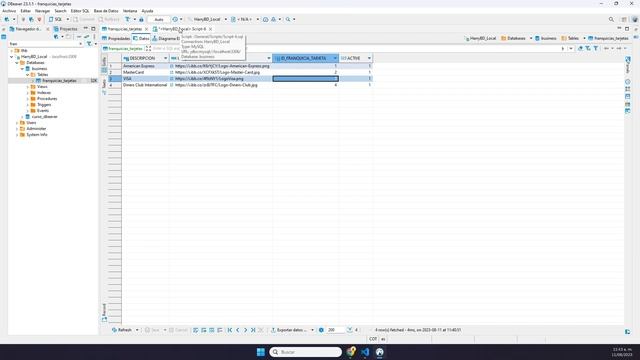640x360 pixels.
Task: Select the MasterCard cell
Action: pos(145,72)
